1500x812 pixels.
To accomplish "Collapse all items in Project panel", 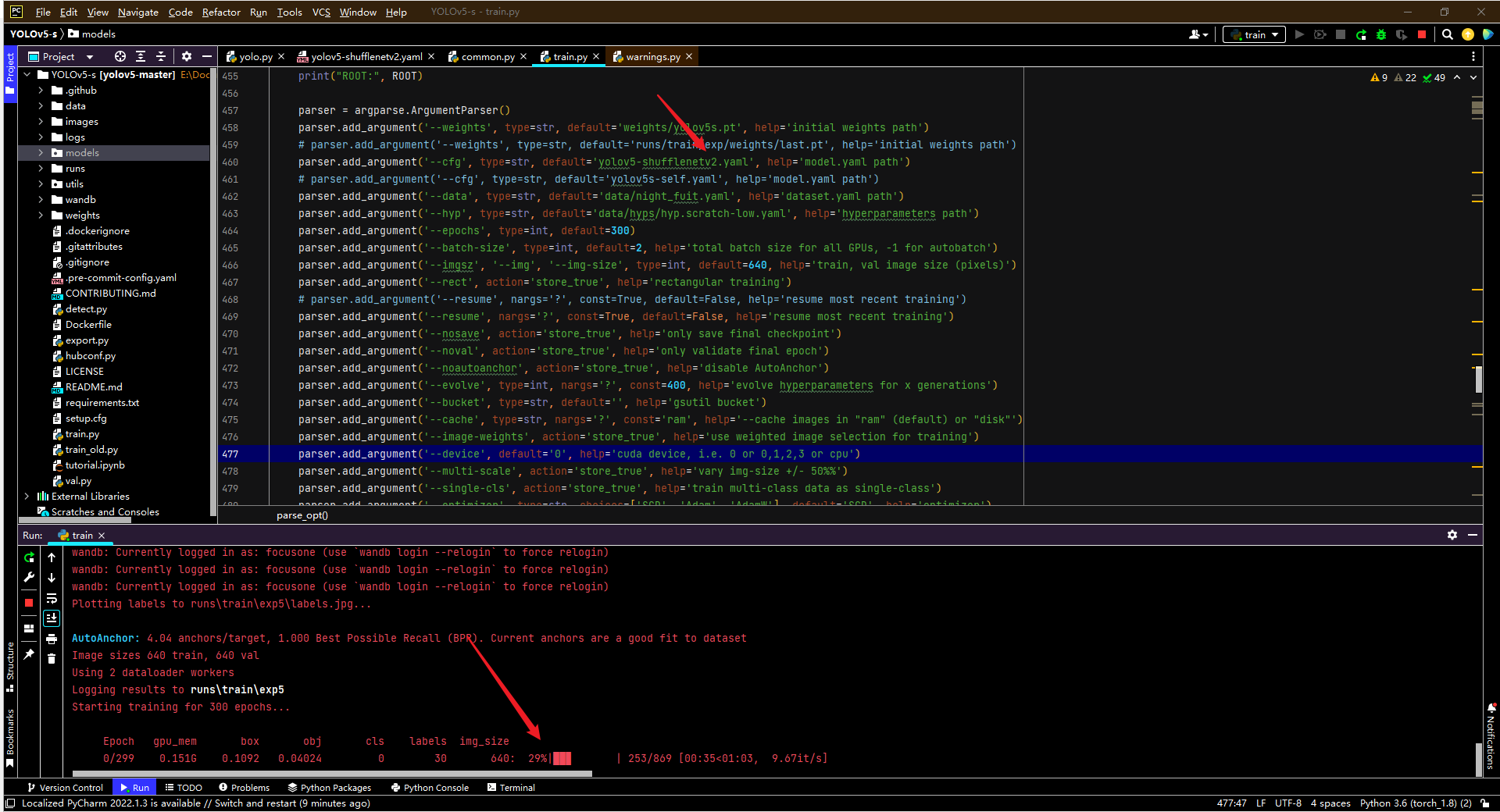I will point(161,56).
